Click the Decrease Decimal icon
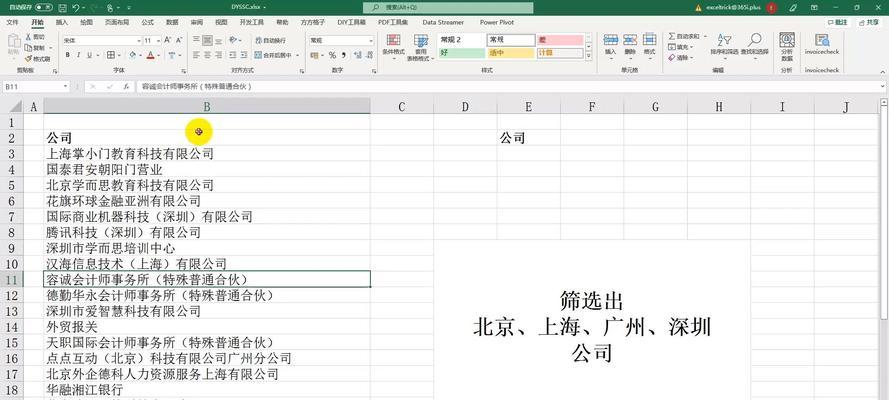The height and width of the screenshot is (400, 889). click(370, 56)
